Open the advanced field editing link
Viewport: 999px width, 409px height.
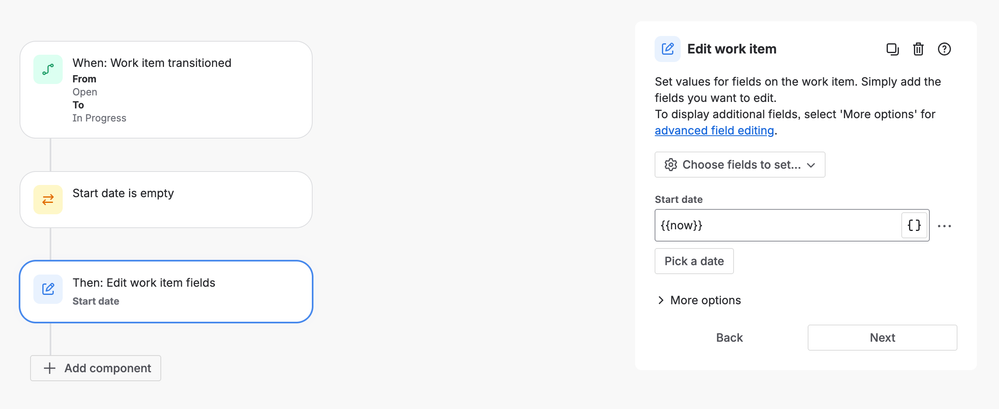(x=714, y=130)
